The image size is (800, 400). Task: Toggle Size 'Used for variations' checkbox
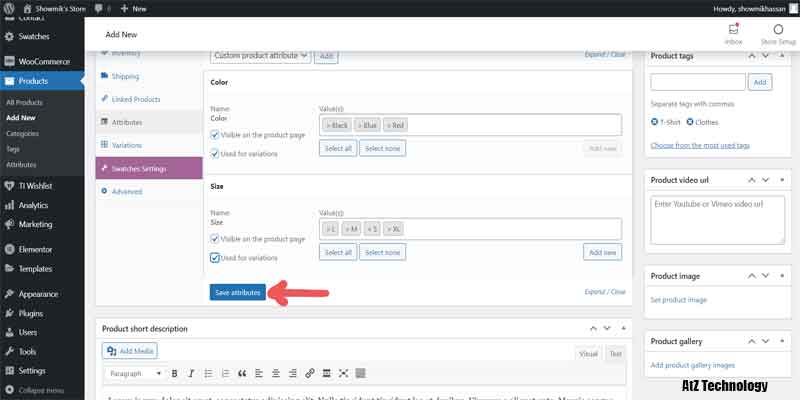(x=215, y=257)
